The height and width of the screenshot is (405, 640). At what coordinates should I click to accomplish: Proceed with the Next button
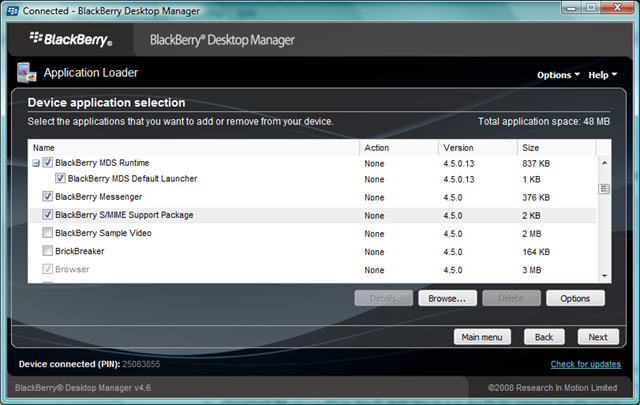pyautogui.click(x=598, y=337)
